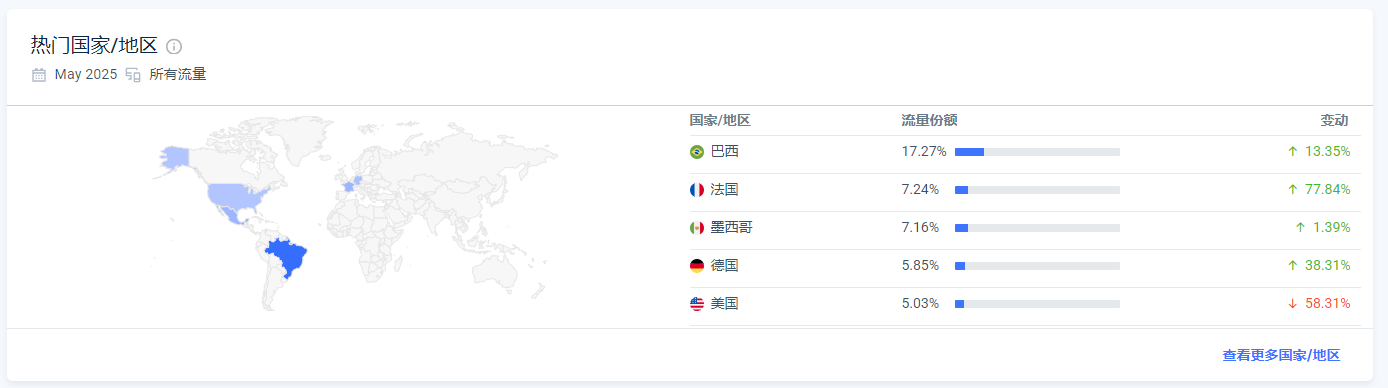This screenshot has width=1388, height=388.
Task: Click the calendar icon next to May 2025
Action: click(x=39, y=74)
